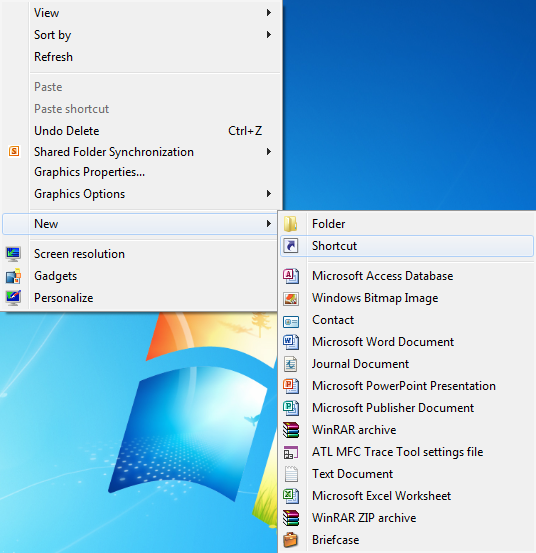Click the WinRAR archive books icon
The image size is (536, 553).
click(291, 430)
